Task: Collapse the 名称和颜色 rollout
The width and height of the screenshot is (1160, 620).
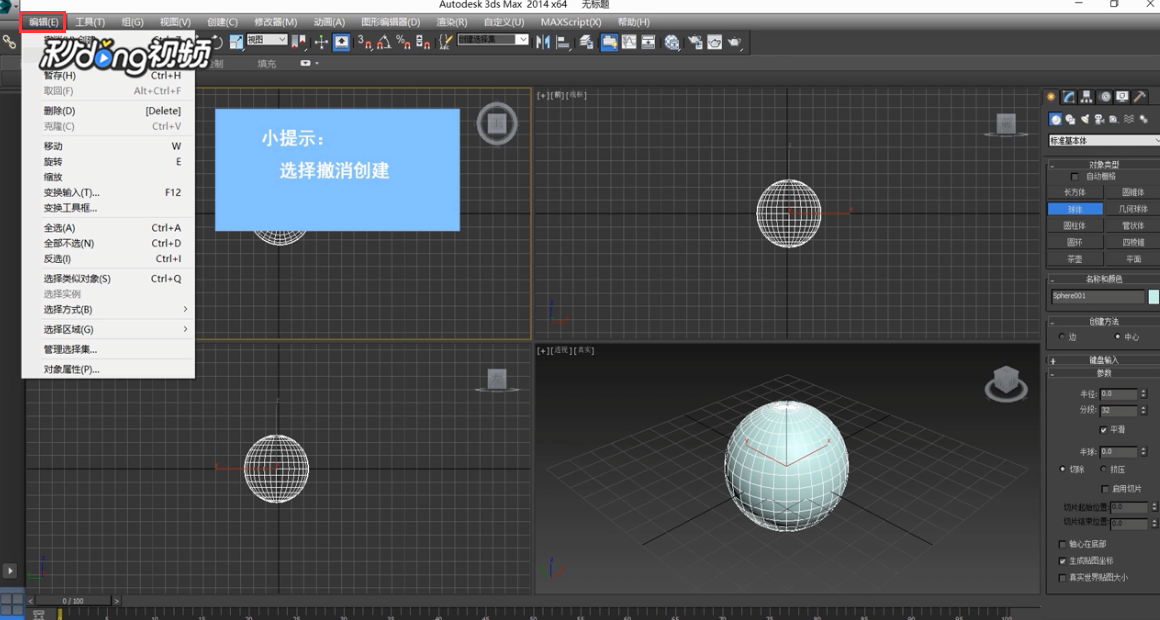Action: (1103, 279)
